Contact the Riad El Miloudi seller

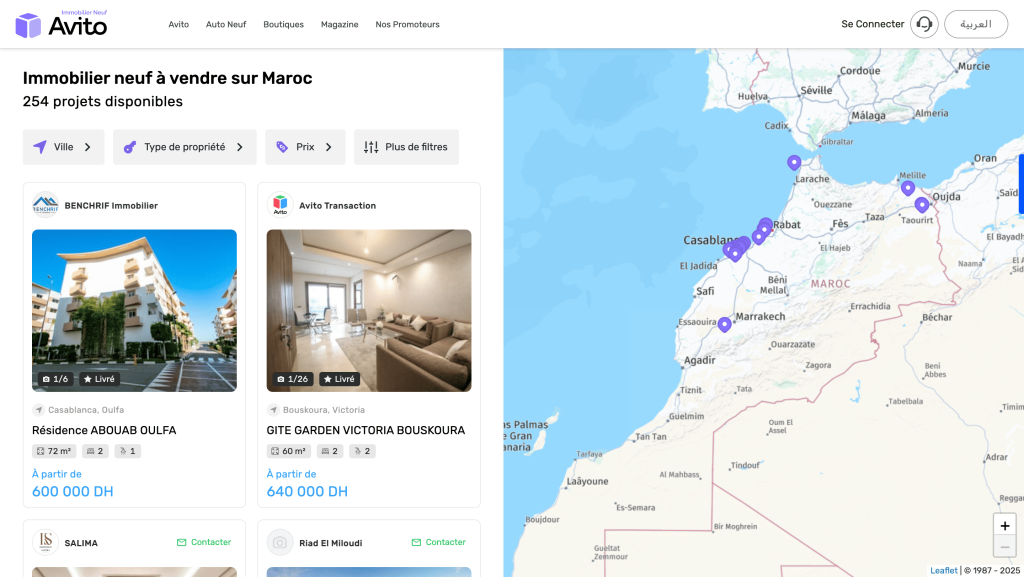[438, 542]
